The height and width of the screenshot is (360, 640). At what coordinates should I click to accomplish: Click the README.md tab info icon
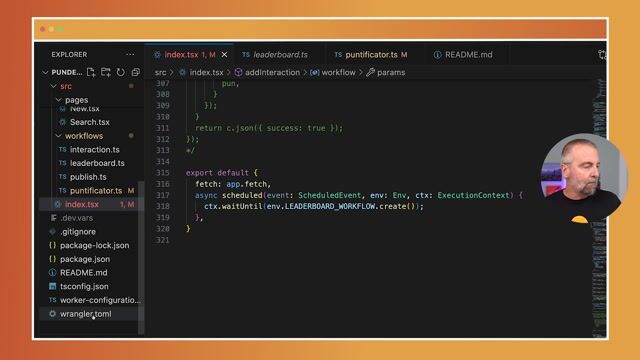click(438, 55)
